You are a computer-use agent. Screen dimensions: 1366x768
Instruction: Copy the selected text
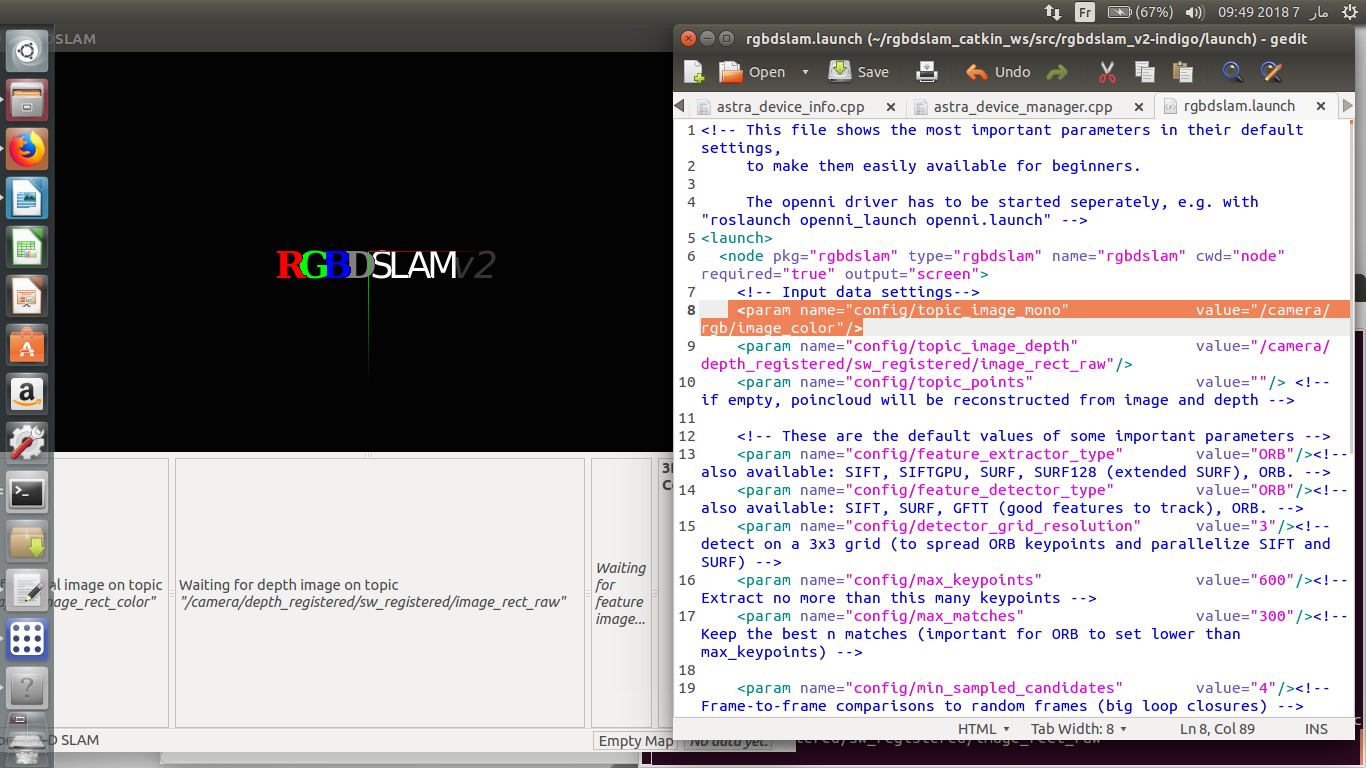tap(1144, 71)
